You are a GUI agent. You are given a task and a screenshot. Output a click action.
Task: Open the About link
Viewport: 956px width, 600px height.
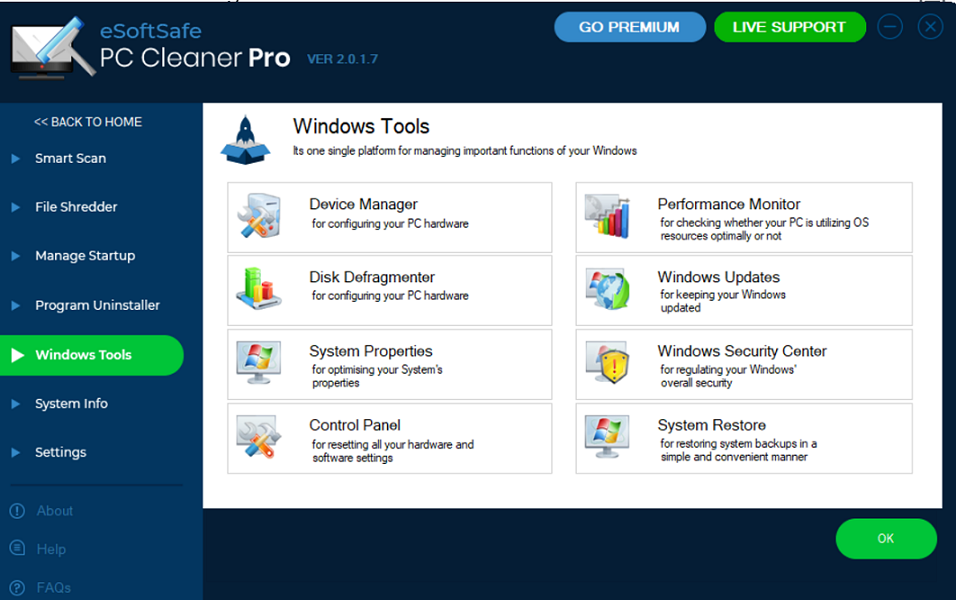tap(54, 511)
